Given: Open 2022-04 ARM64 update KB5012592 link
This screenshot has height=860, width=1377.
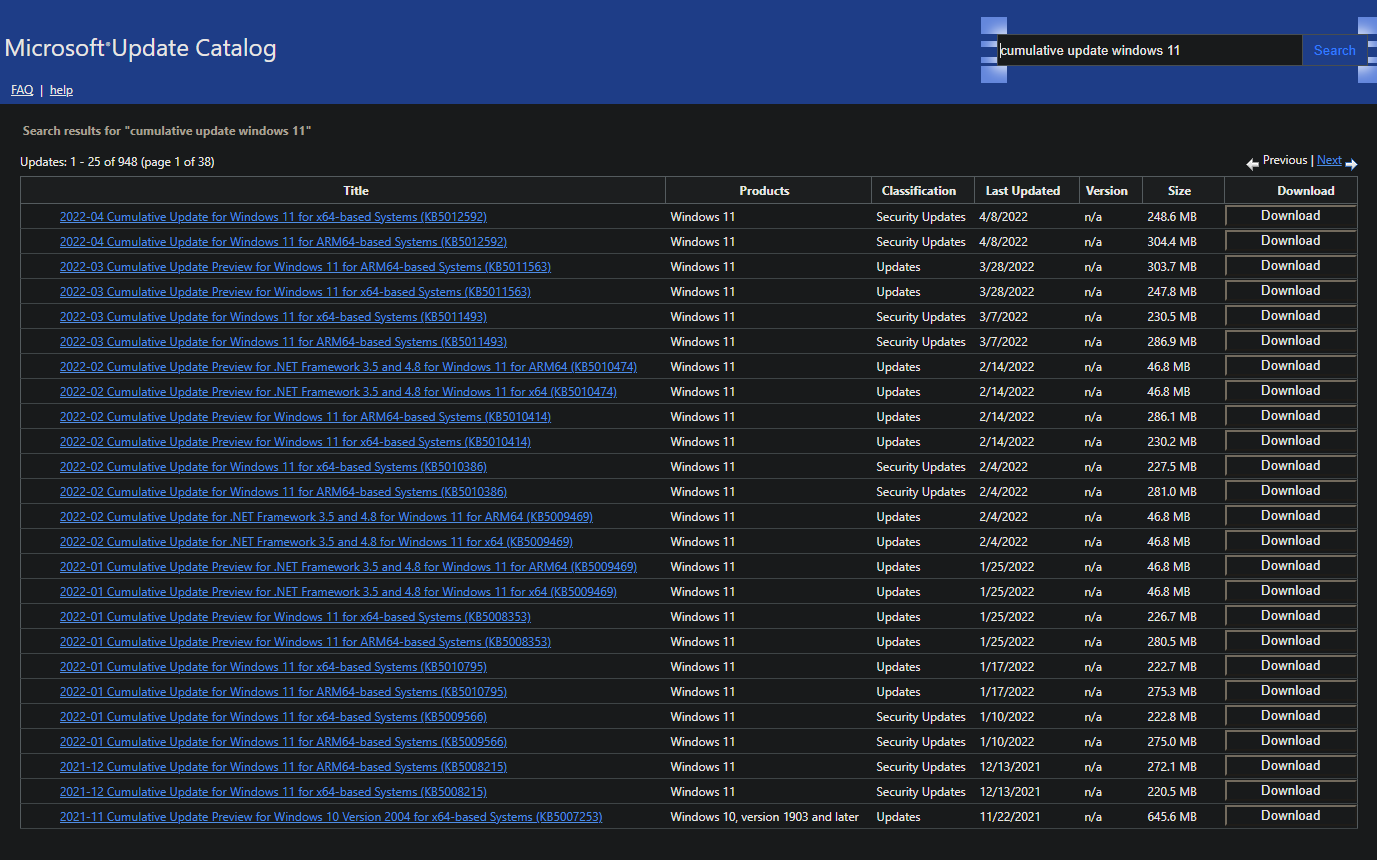Looking at the screenshot, I should coord(283,242).
